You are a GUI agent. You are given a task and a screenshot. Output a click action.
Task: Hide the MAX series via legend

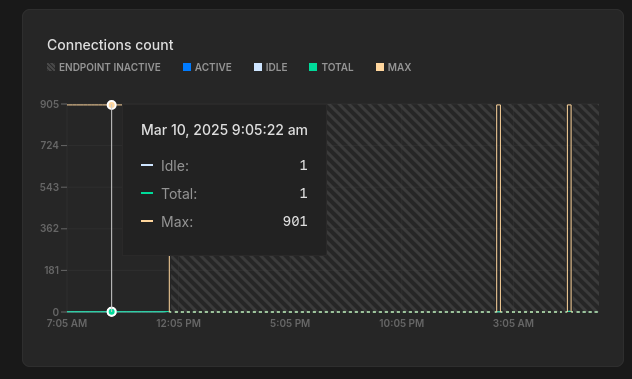[393, 67]
